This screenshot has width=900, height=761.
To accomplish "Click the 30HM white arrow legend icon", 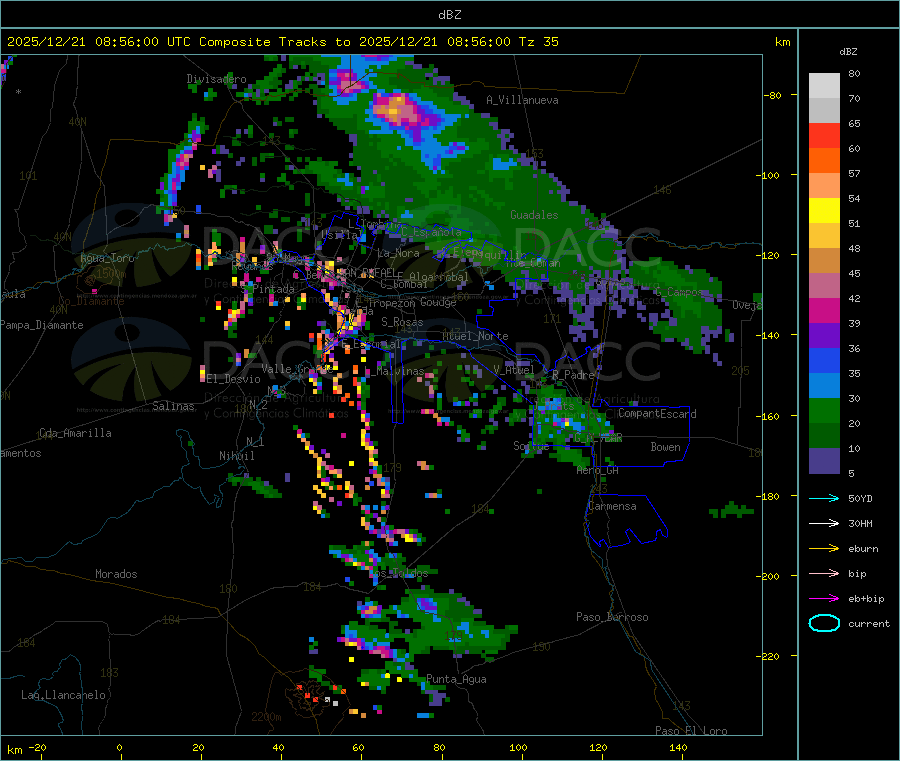I will pyautogui.click(x=824, y=523).
